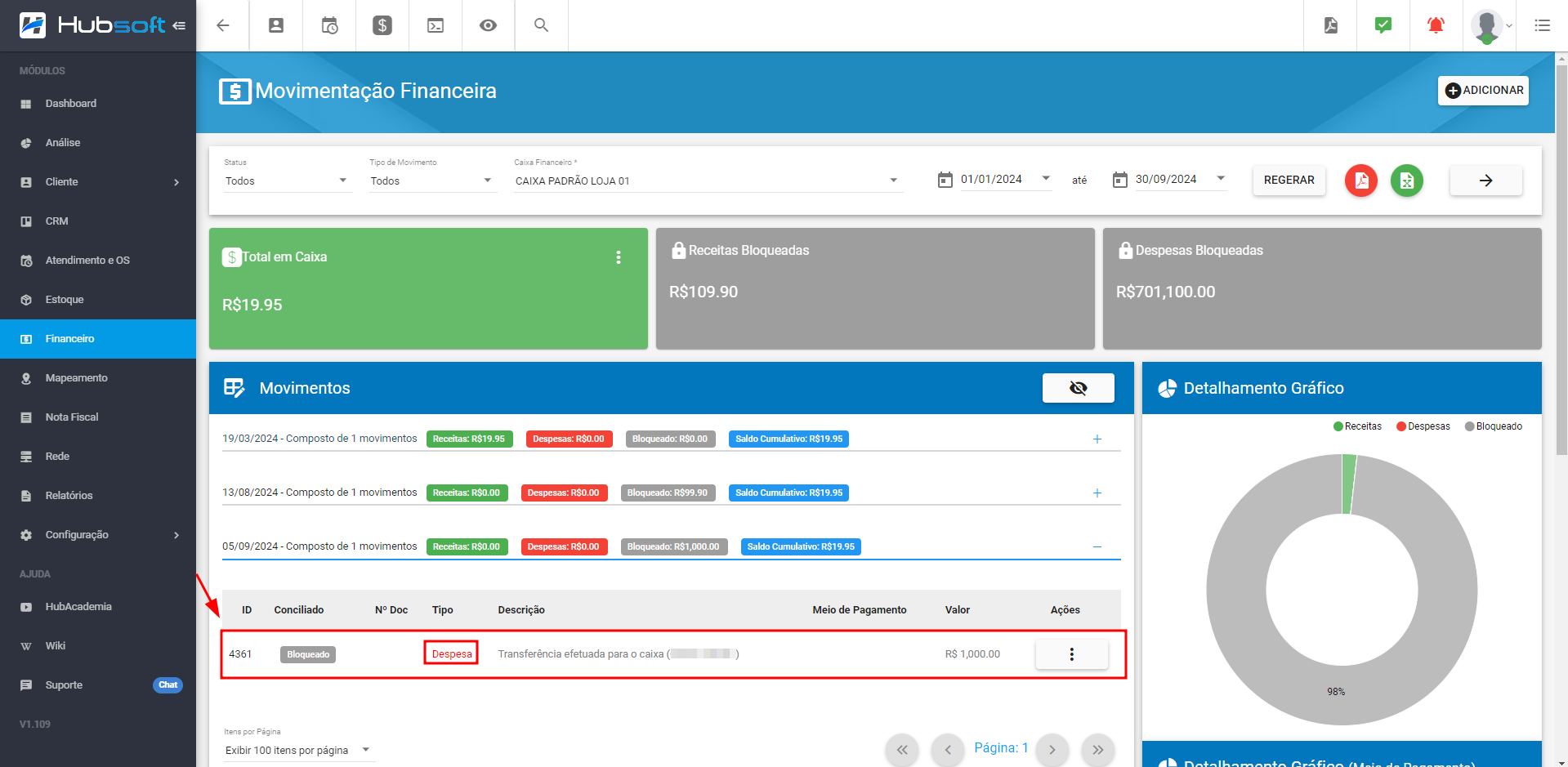This screenshot has height=767, width=1568.
Task: Open the user avatar menu
Action: coord(1492,26)
